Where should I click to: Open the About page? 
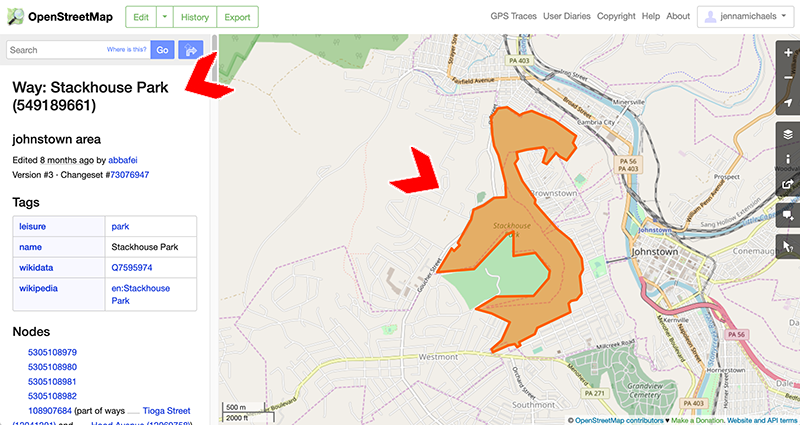click(x=678, y=16)
